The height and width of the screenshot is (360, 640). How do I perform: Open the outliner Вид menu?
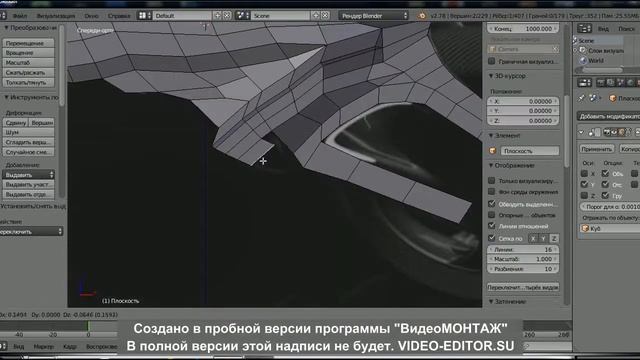(x=603, y=29)
